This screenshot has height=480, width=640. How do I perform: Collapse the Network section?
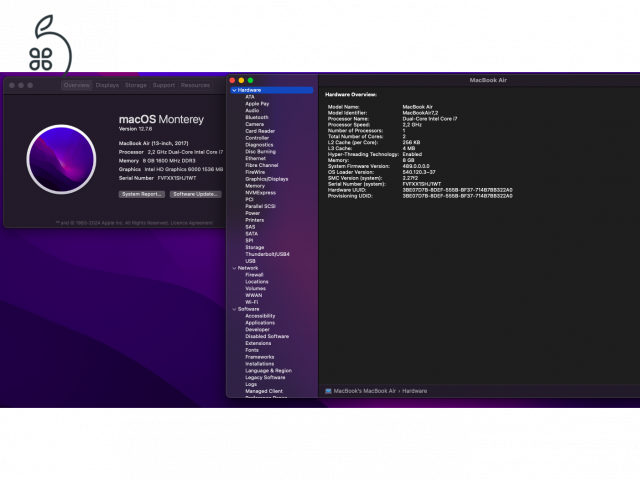point(234,268)
